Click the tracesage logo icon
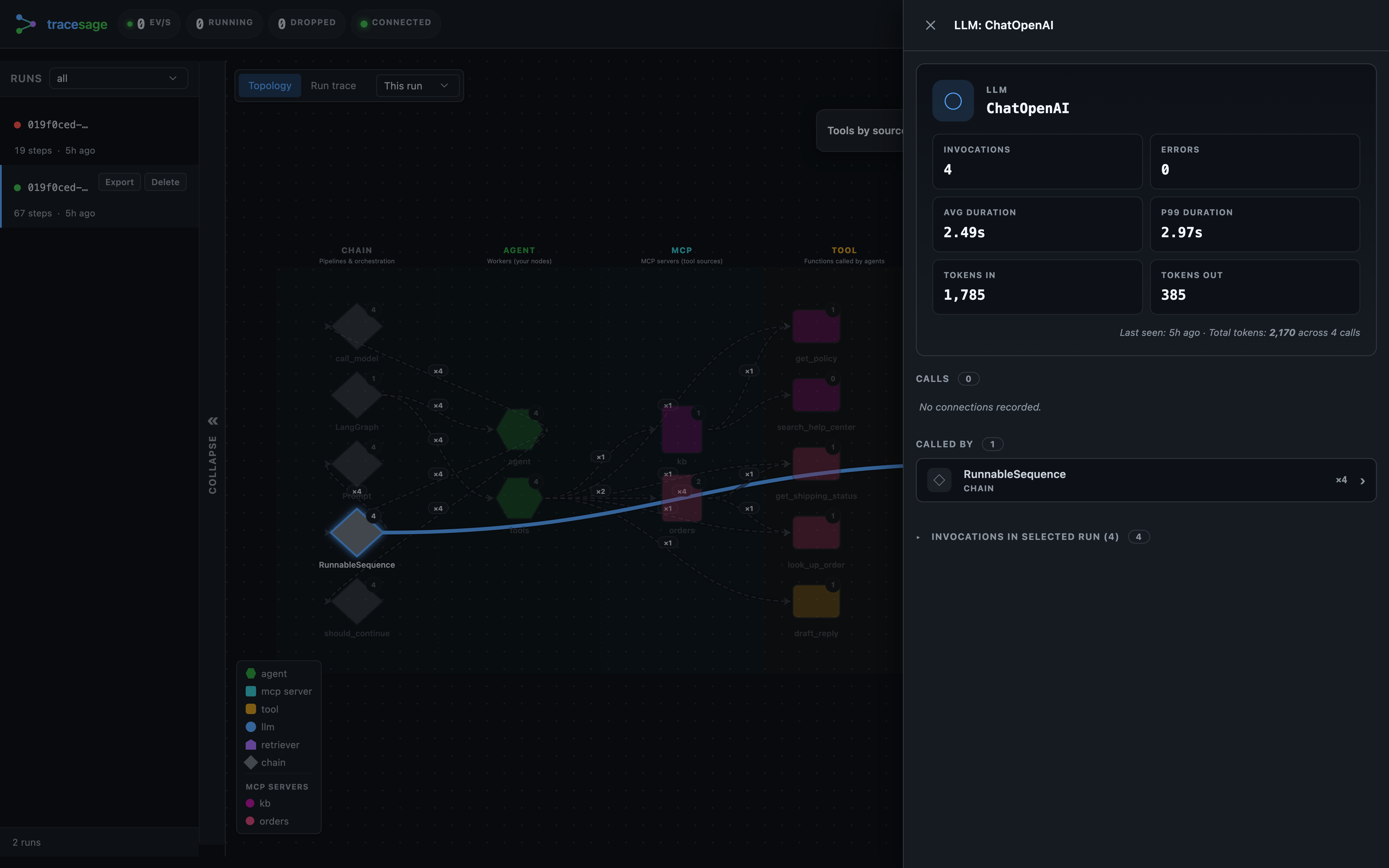Screen dimensions: 1389x868 point(26,24)
